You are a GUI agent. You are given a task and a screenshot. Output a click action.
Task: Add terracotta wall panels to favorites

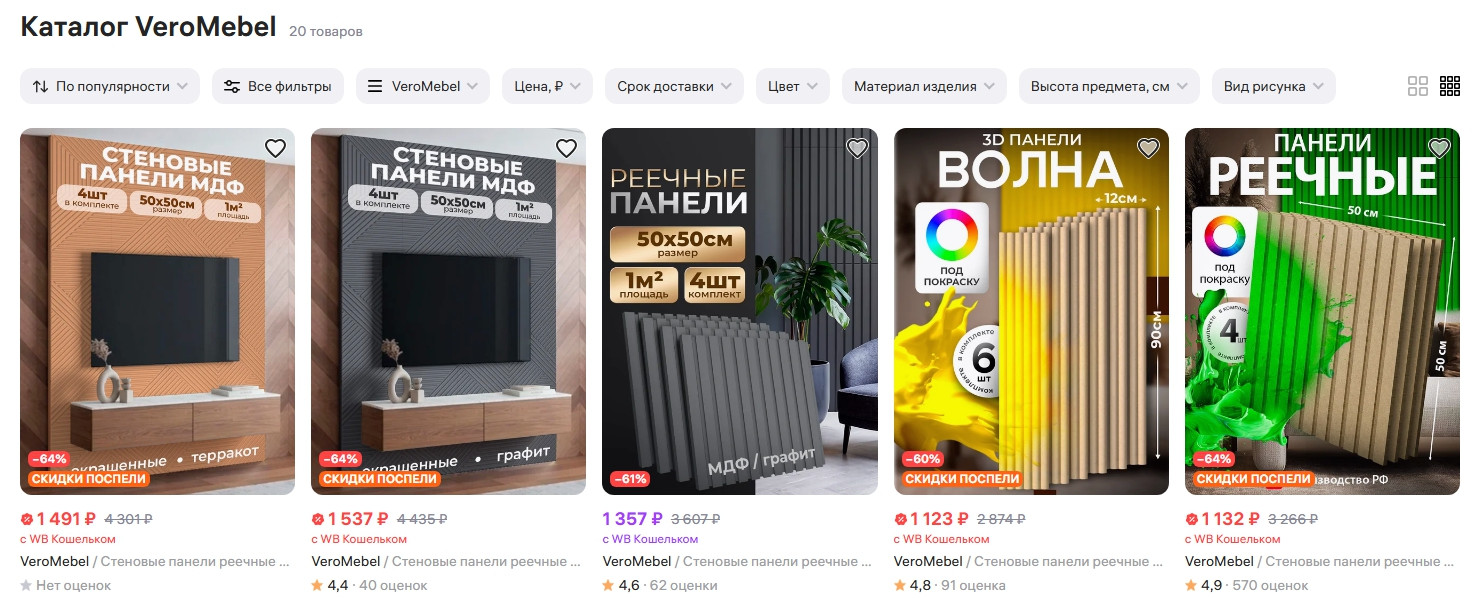pyautogui.click(x=275, y=148)
